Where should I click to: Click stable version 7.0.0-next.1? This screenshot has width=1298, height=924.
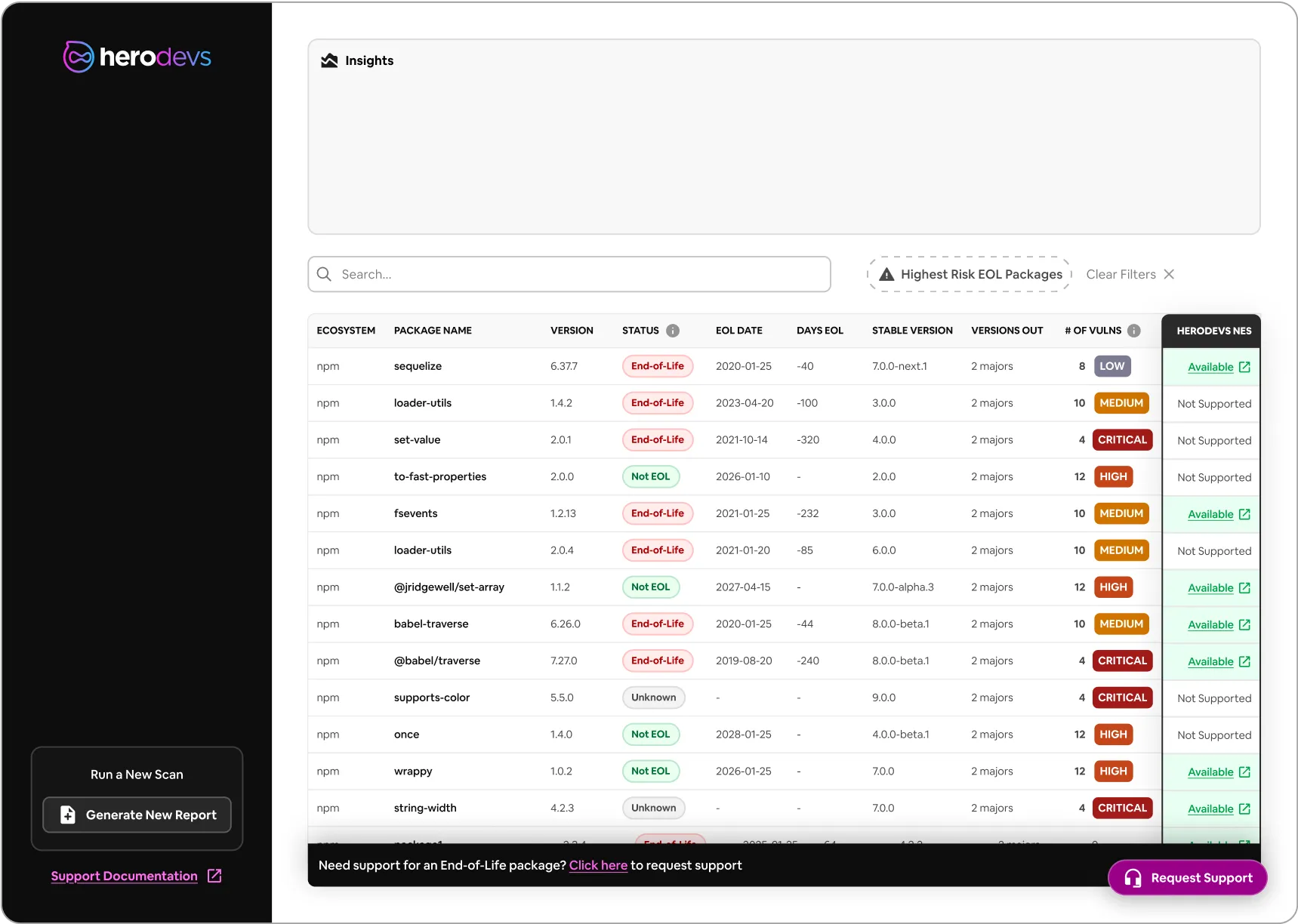899,366
